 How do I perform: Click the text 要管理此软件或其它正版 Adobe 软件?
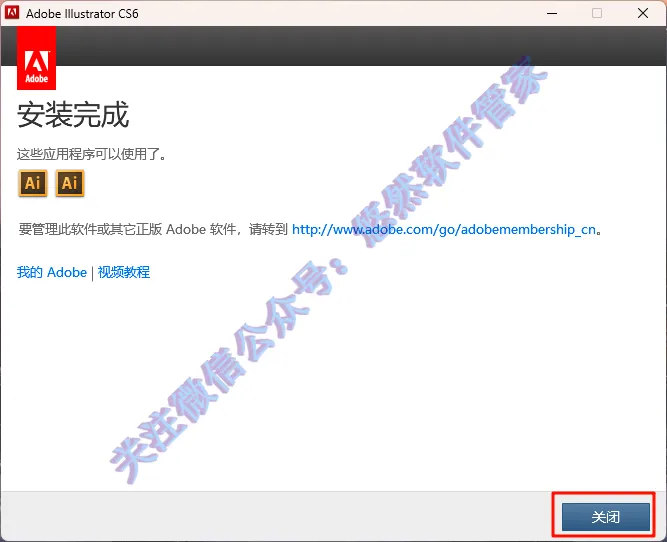[x=127, y=230]
